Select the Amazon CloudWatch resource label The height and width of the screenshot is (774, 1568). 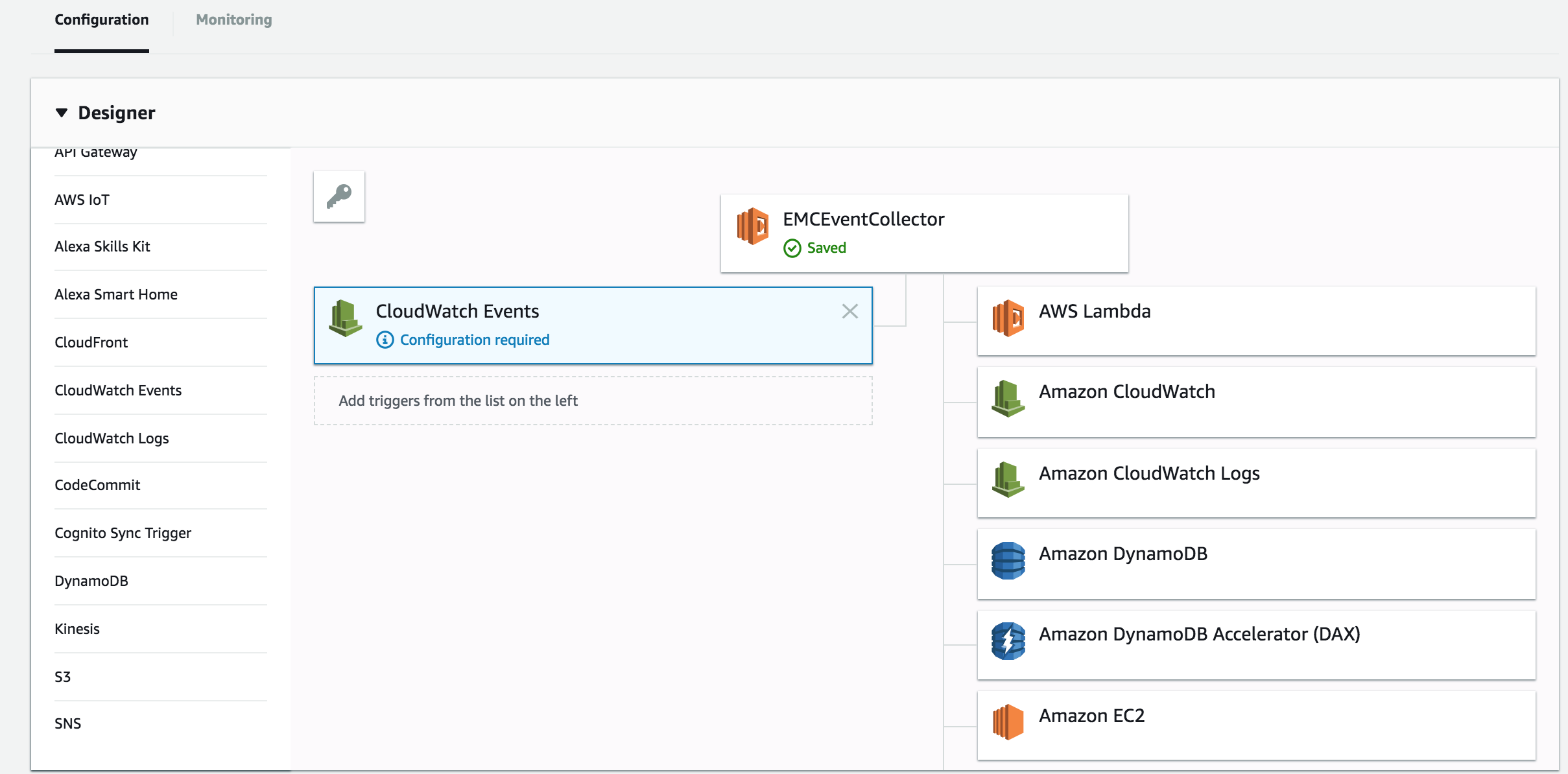click(1127, 392)
